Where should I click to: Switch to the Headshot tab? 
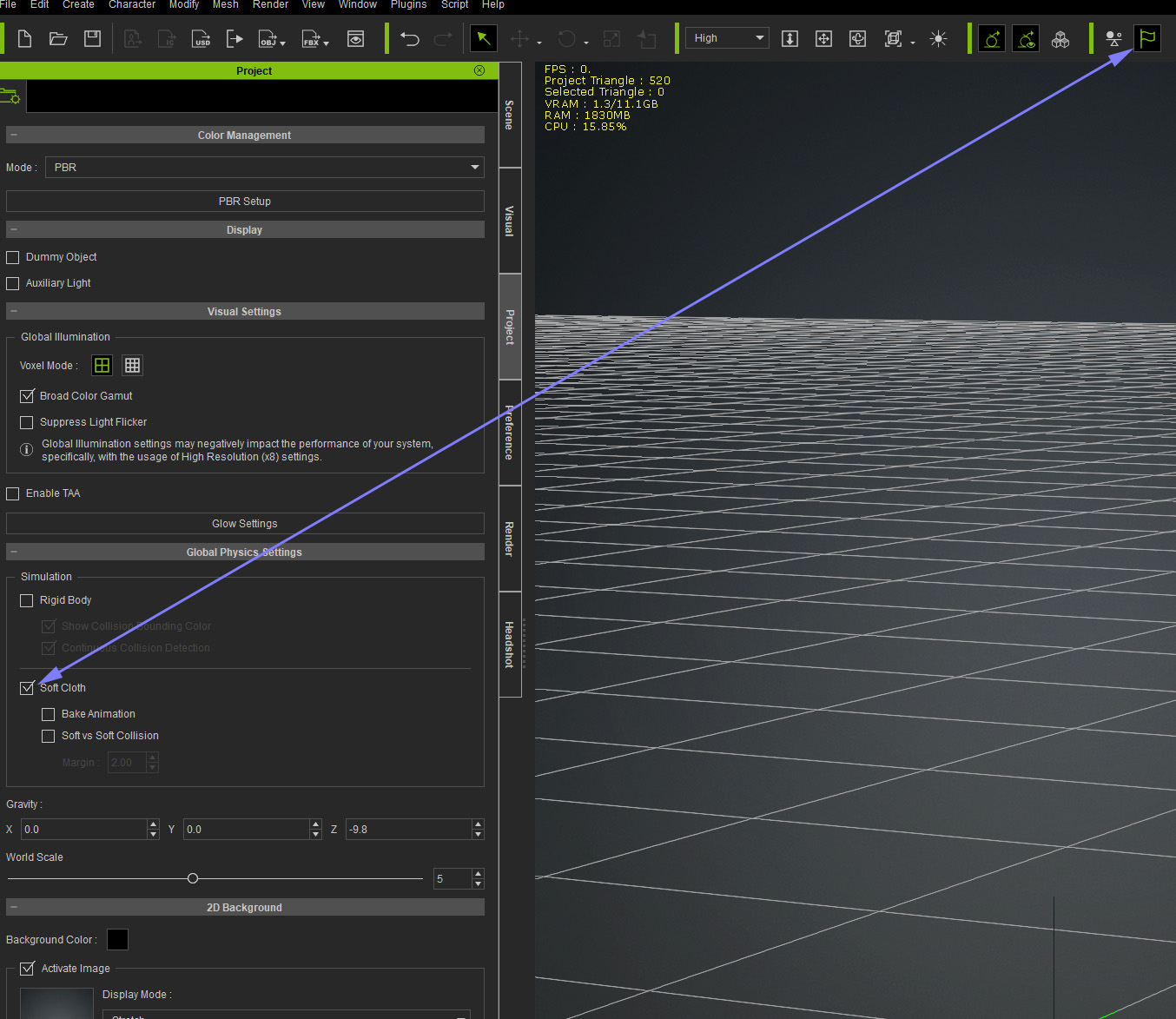510,645
